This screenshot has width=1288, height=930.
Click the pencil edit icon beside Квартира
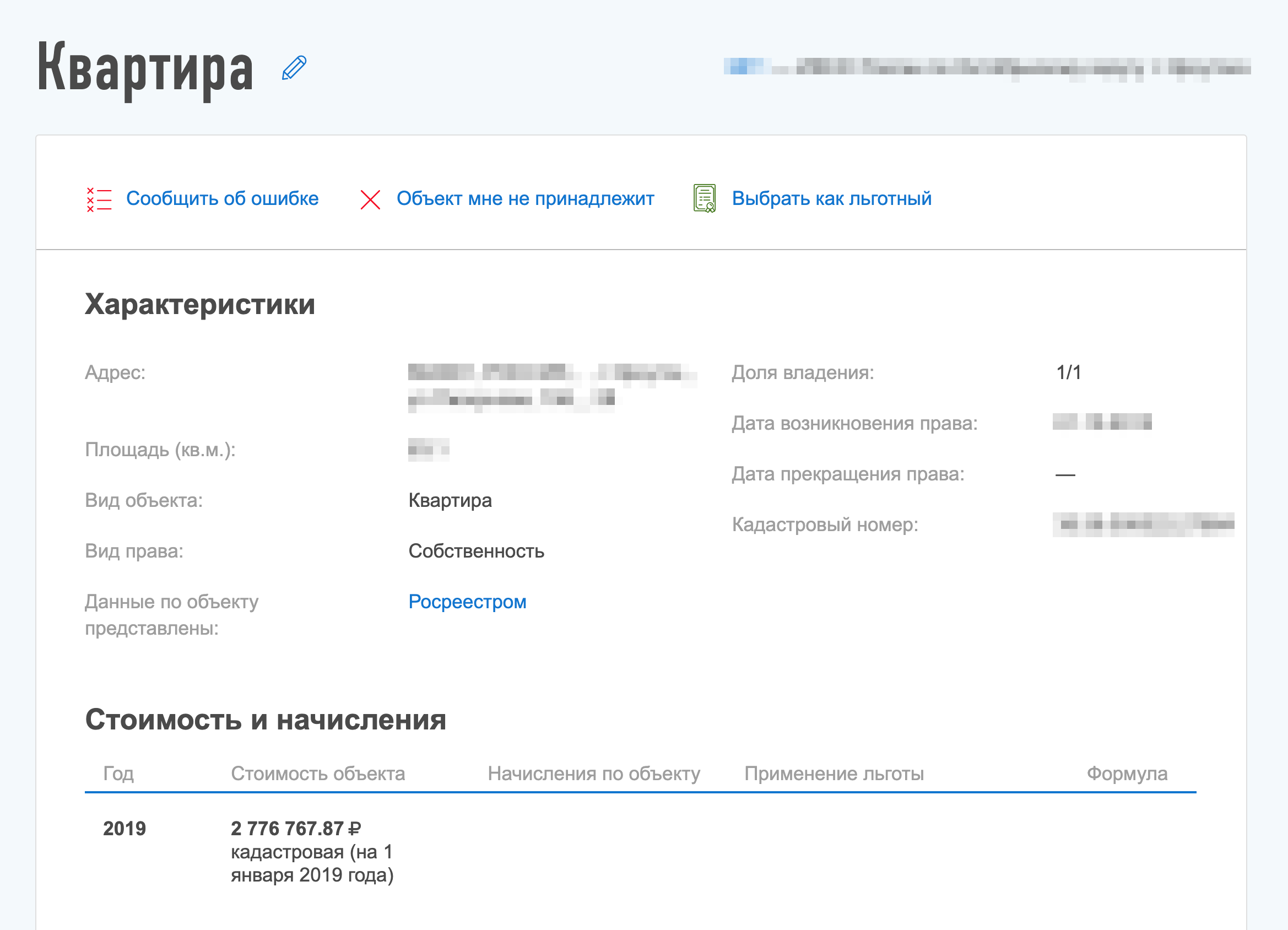pyautogui.click(x=294, y=68)
